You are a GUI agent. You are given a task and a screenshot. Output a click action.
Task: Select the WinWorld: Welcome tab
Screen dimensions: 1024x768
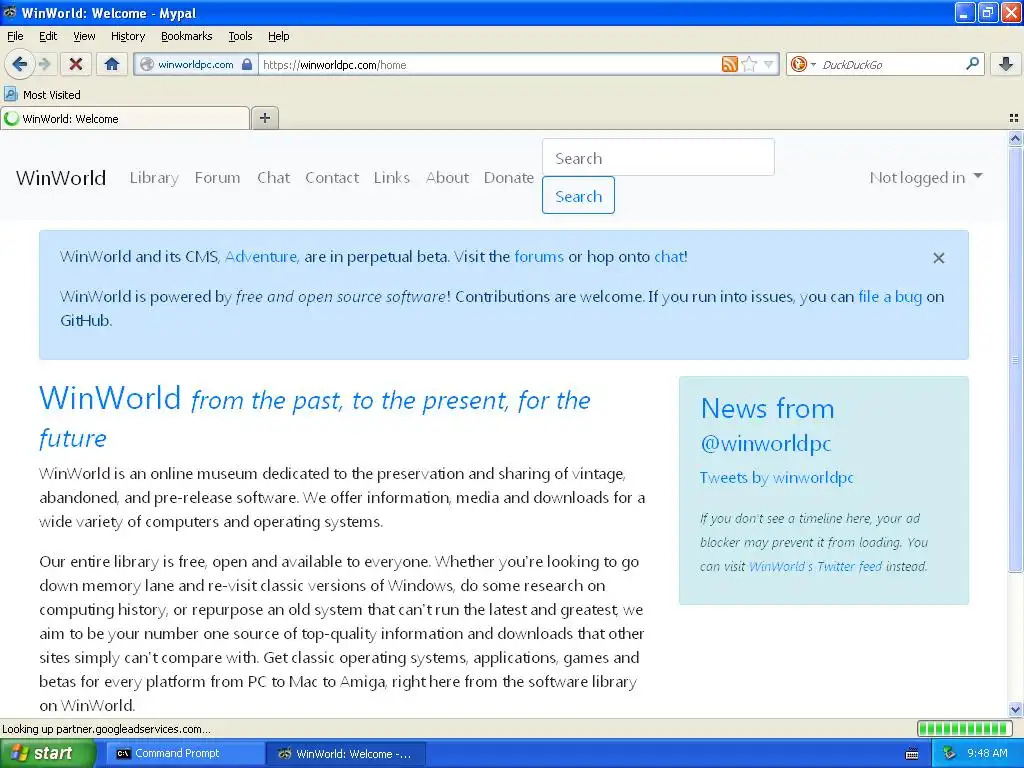tap(125, 118)
